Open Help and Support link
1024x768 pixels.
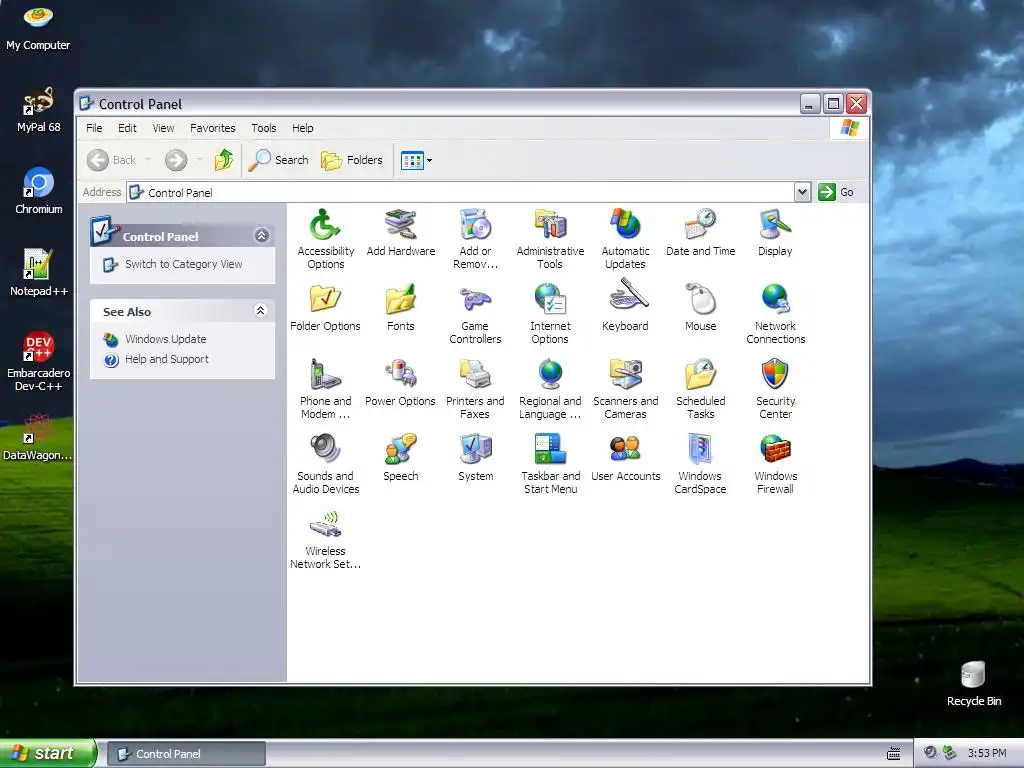point(167,359)
